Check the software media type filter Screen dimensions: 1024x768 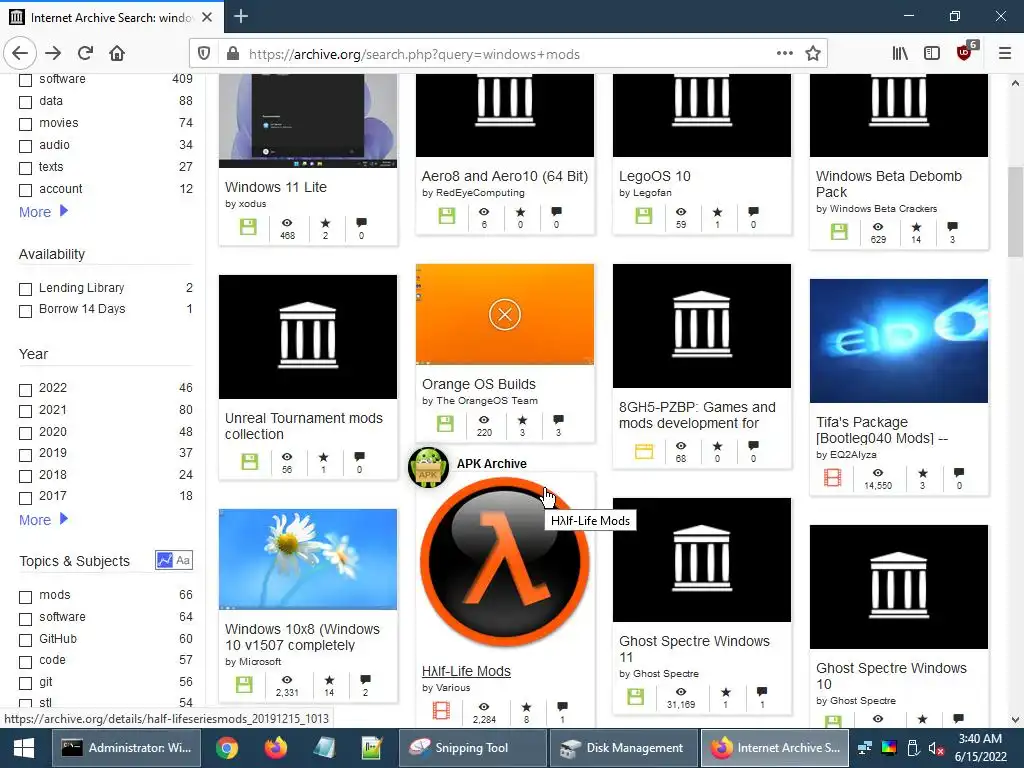pyautogui.click(x=25, y=80)
